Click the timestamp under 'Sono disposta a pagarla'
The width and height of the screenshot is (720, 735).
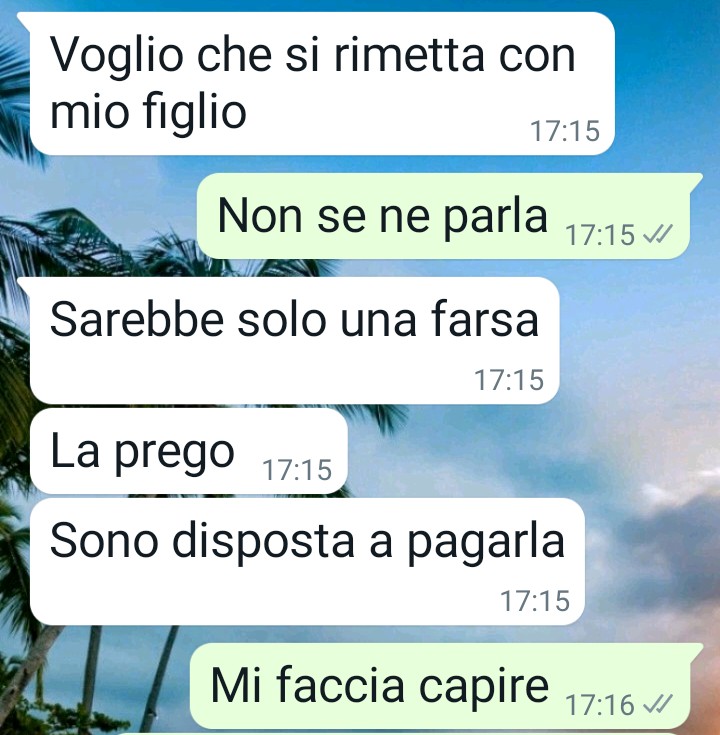click(x=535, y=601)
